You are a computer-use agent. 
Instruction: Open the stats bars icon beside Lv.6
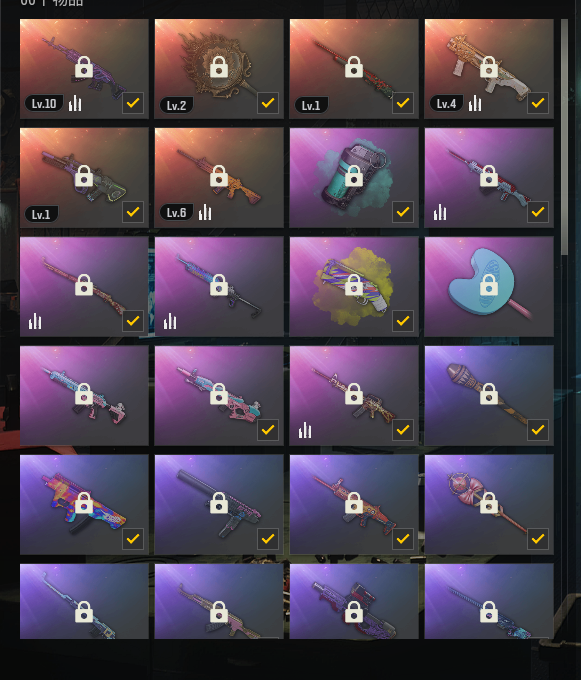(x=205, y=212)
